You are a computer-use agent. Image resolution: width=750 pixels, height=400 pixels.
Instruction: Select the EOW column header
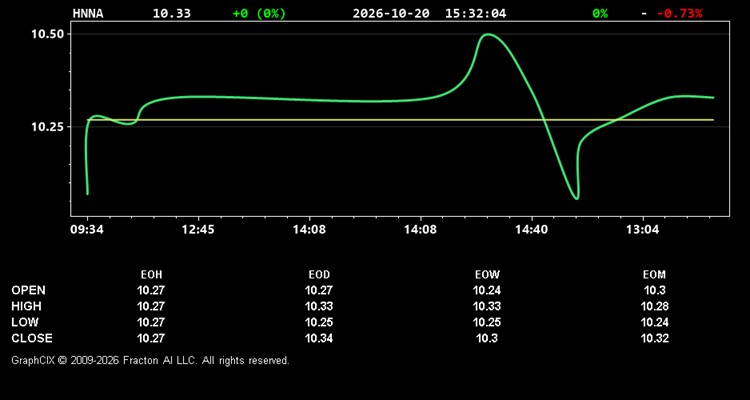[x=487, y=275]
